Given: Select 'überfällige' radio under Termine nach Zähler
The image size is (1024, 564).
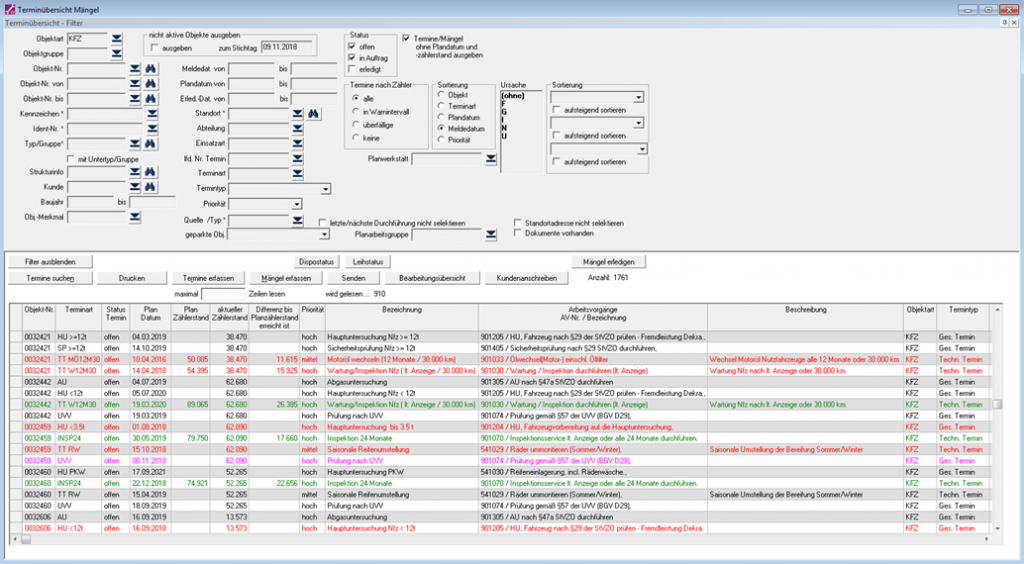Looking at the screenshot, I should (356, 124).
